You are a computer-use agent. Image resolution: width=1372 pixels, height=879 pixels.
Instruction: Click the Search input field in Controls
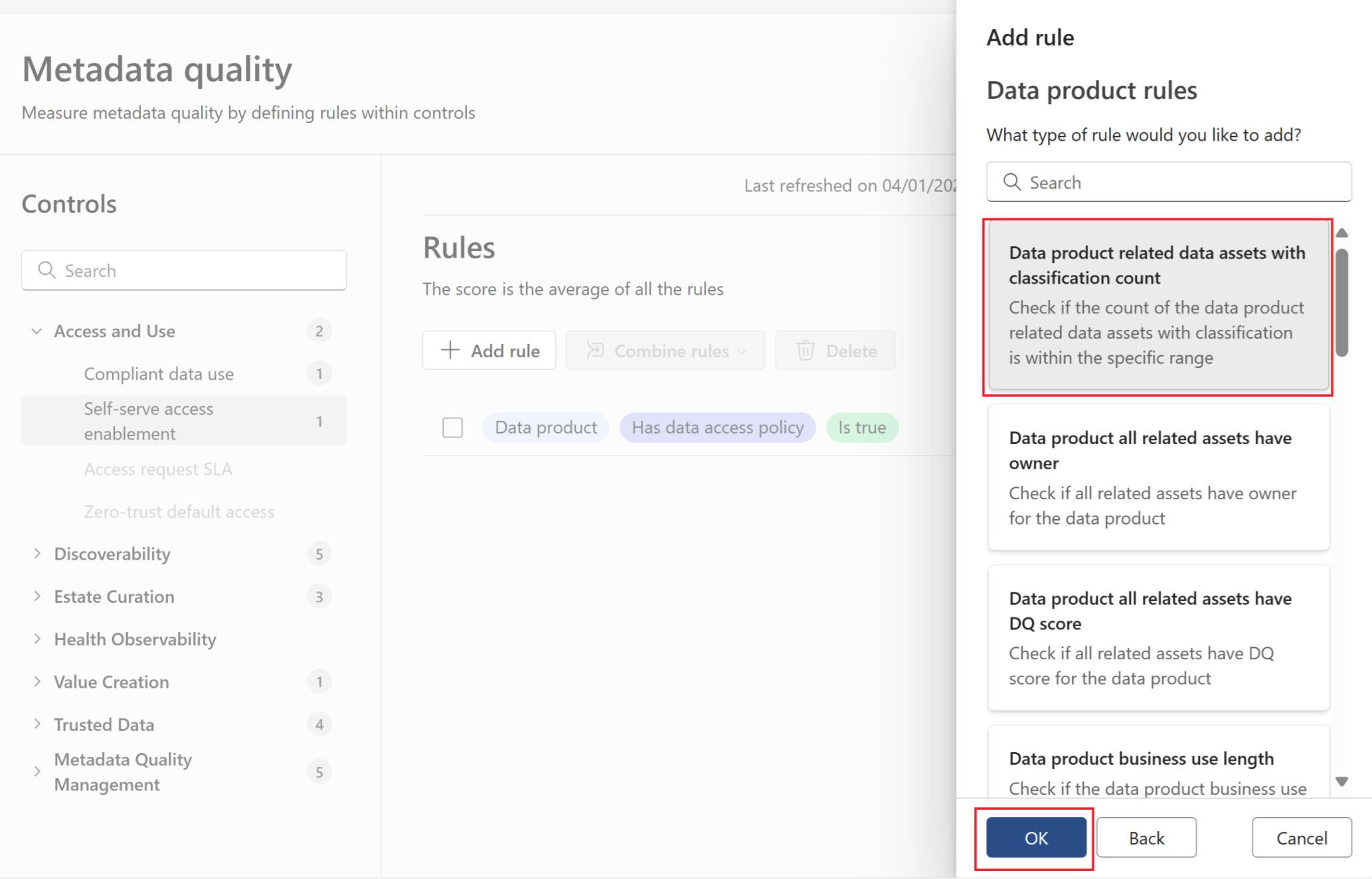pos(184,270)
